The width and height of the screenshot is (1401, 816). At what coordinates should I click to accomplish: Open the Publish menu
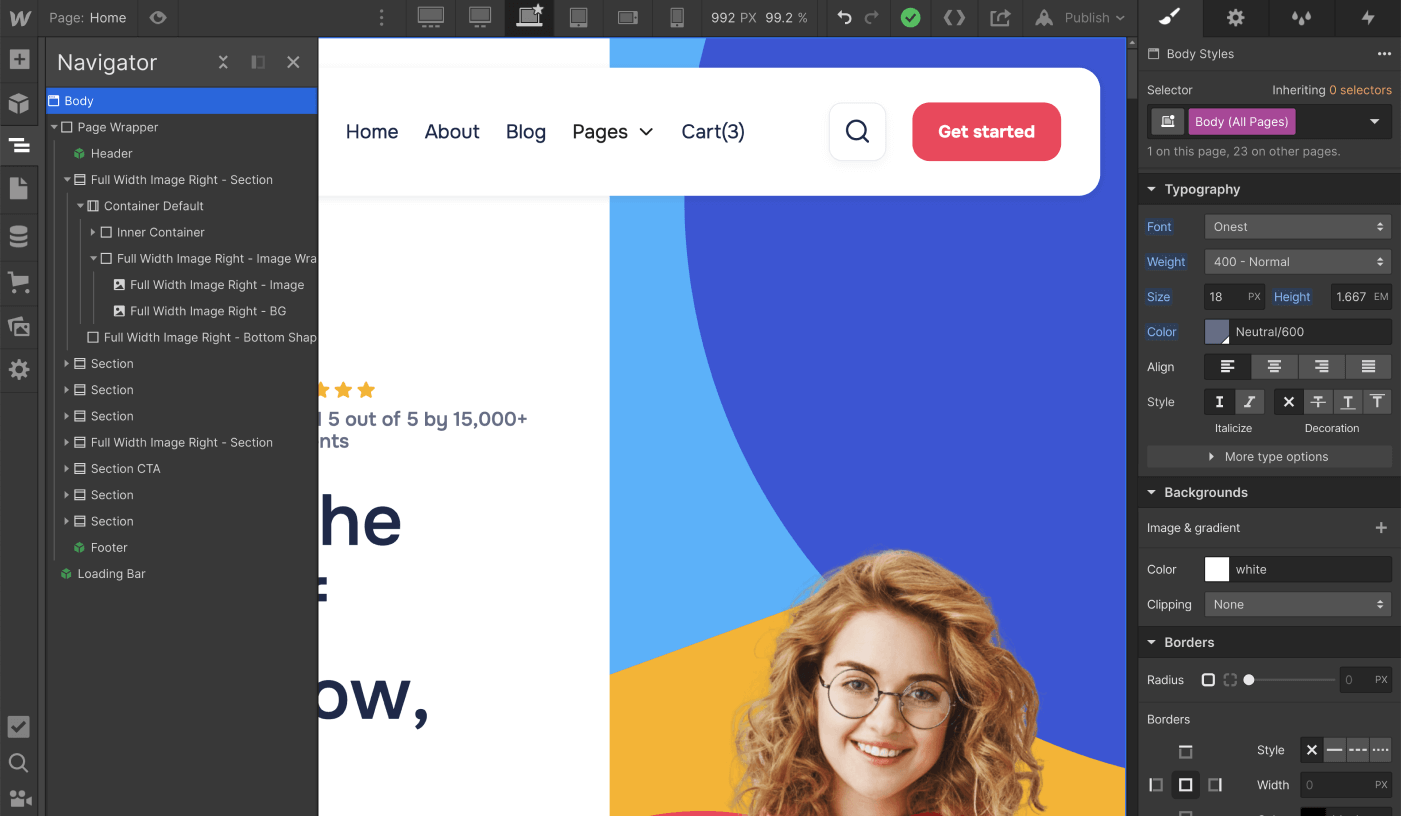[1081, 17]
